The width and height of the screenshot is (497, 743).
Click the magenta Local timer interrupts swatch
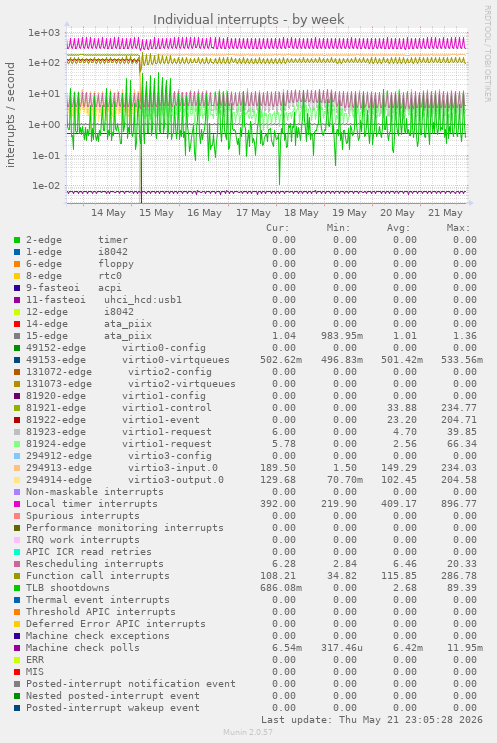click(17, 504)
